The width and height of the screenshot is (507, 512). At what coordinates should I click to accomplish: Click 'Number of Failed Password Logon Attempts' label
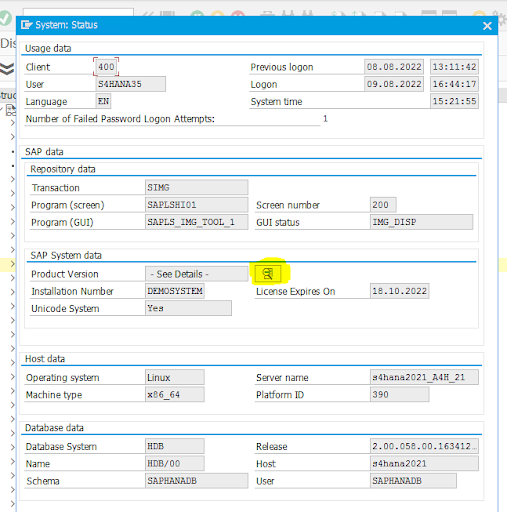coord(120,119)
